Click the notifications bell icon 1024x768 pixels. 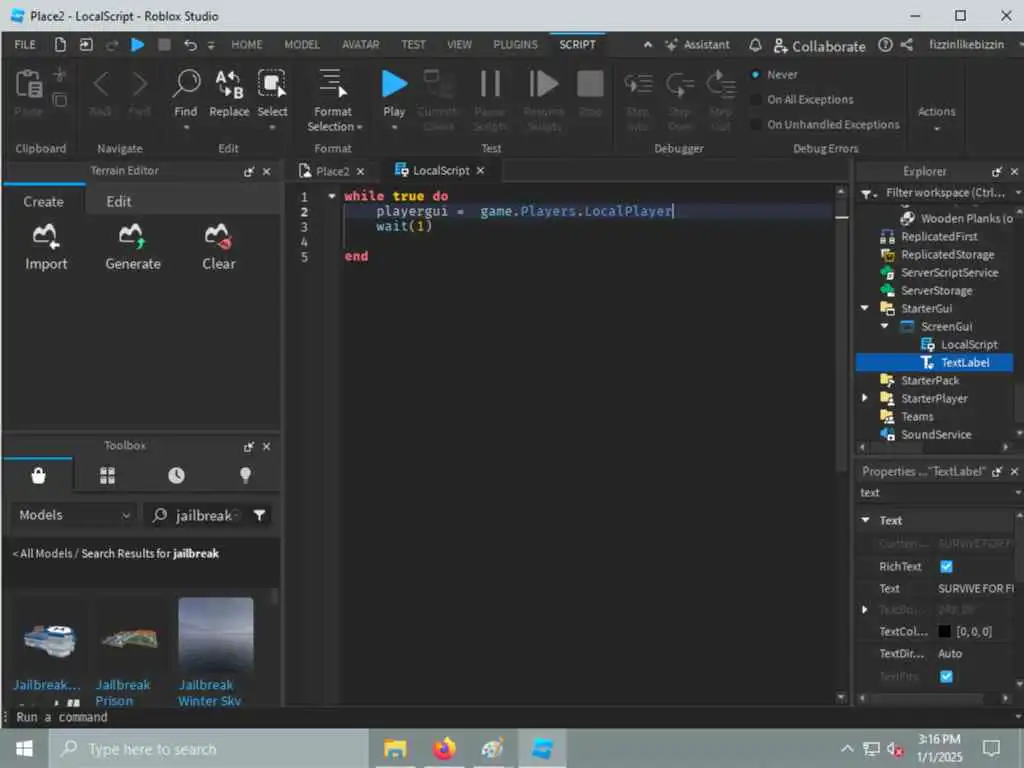(x=755, y=44)
